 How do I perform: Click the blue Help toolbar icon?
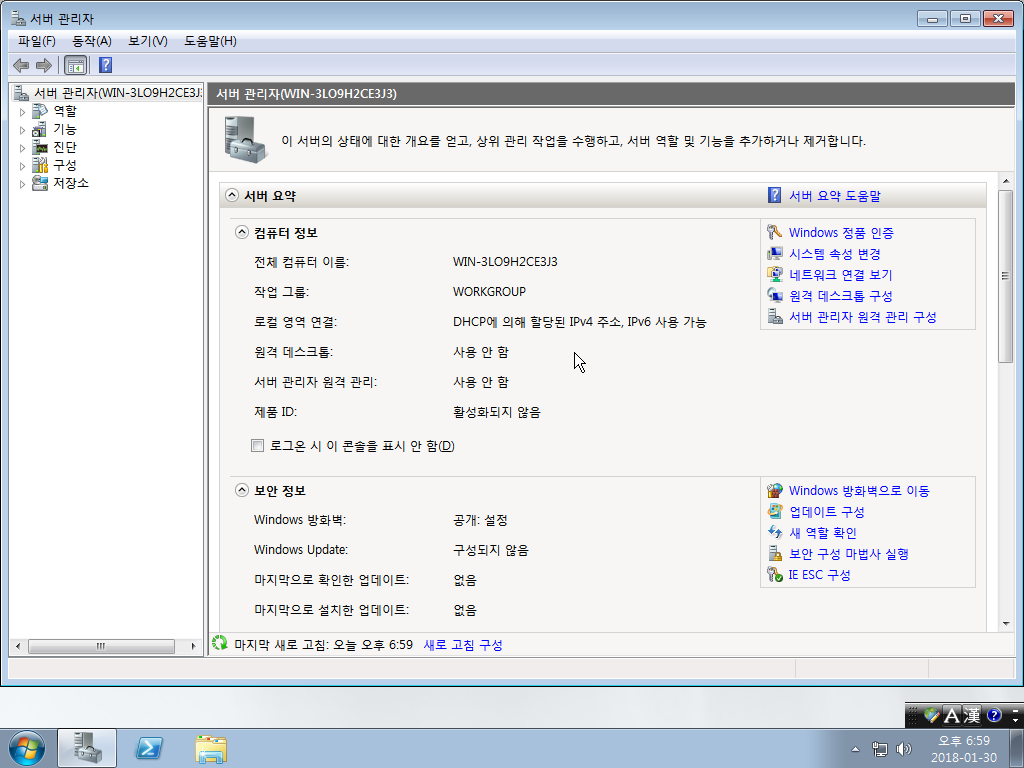pyautogui.click(x=105, y=65)
